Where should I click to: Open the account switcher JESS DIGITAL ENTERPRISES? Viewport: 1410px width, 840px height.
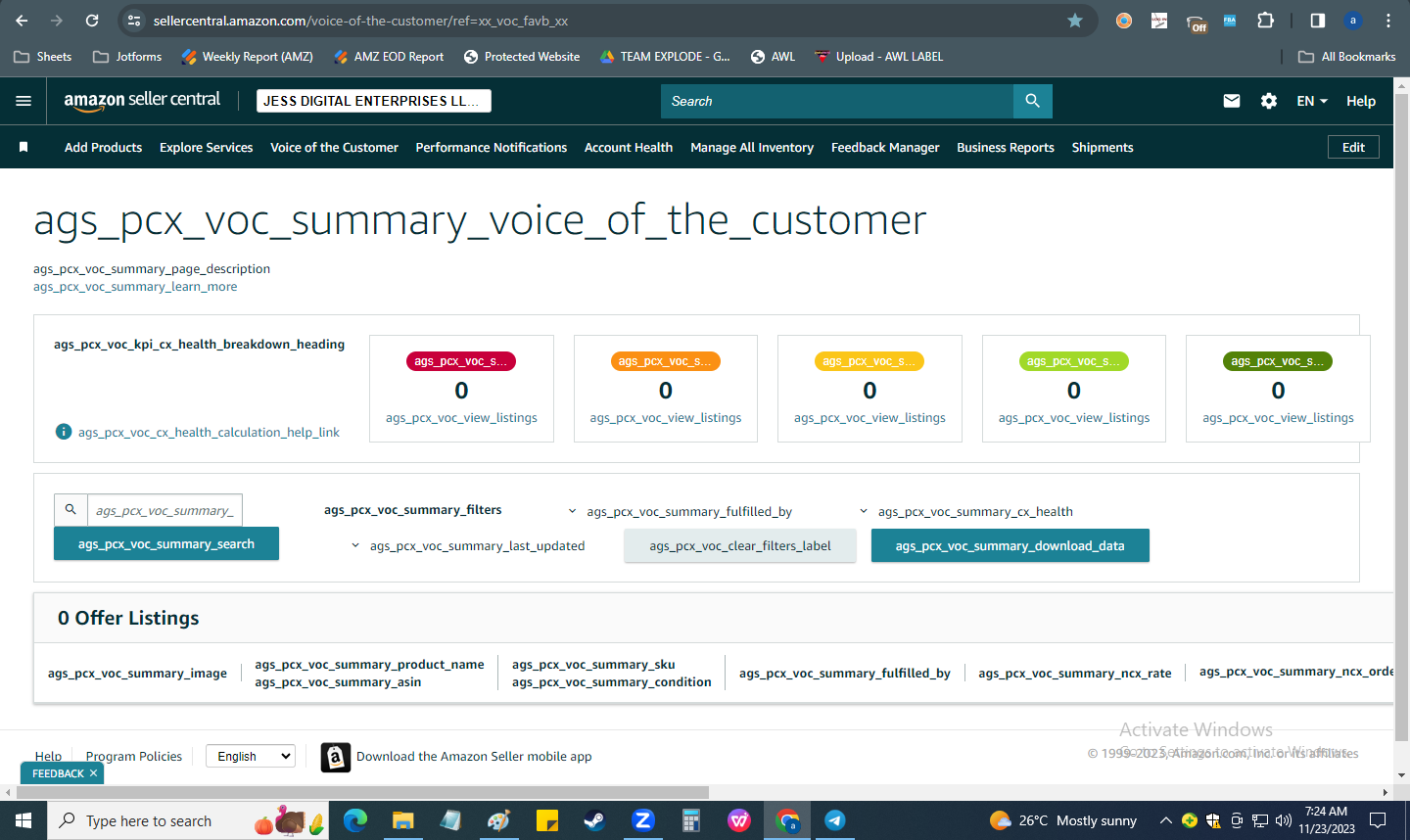(374, 101)
